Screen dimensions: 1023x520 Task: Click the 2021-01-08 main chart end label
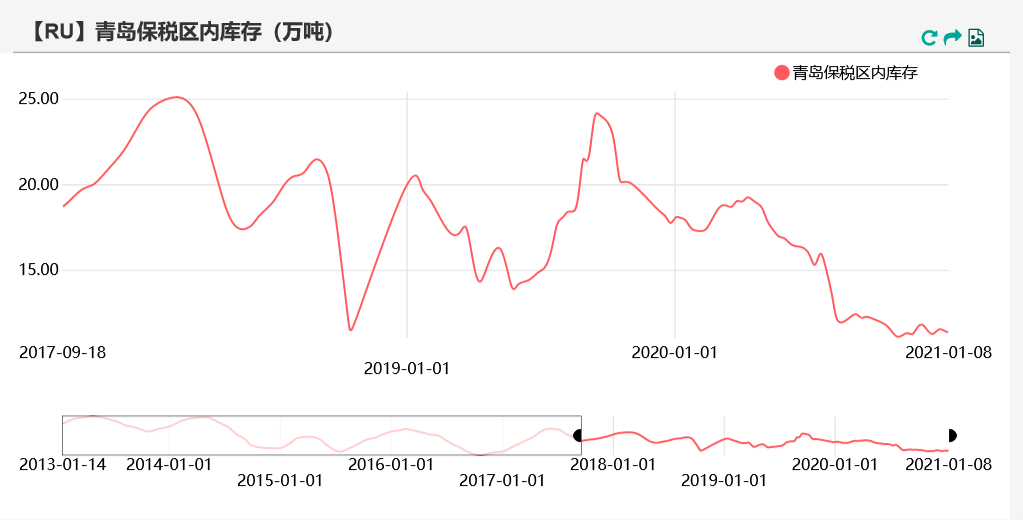pos(949,352)
